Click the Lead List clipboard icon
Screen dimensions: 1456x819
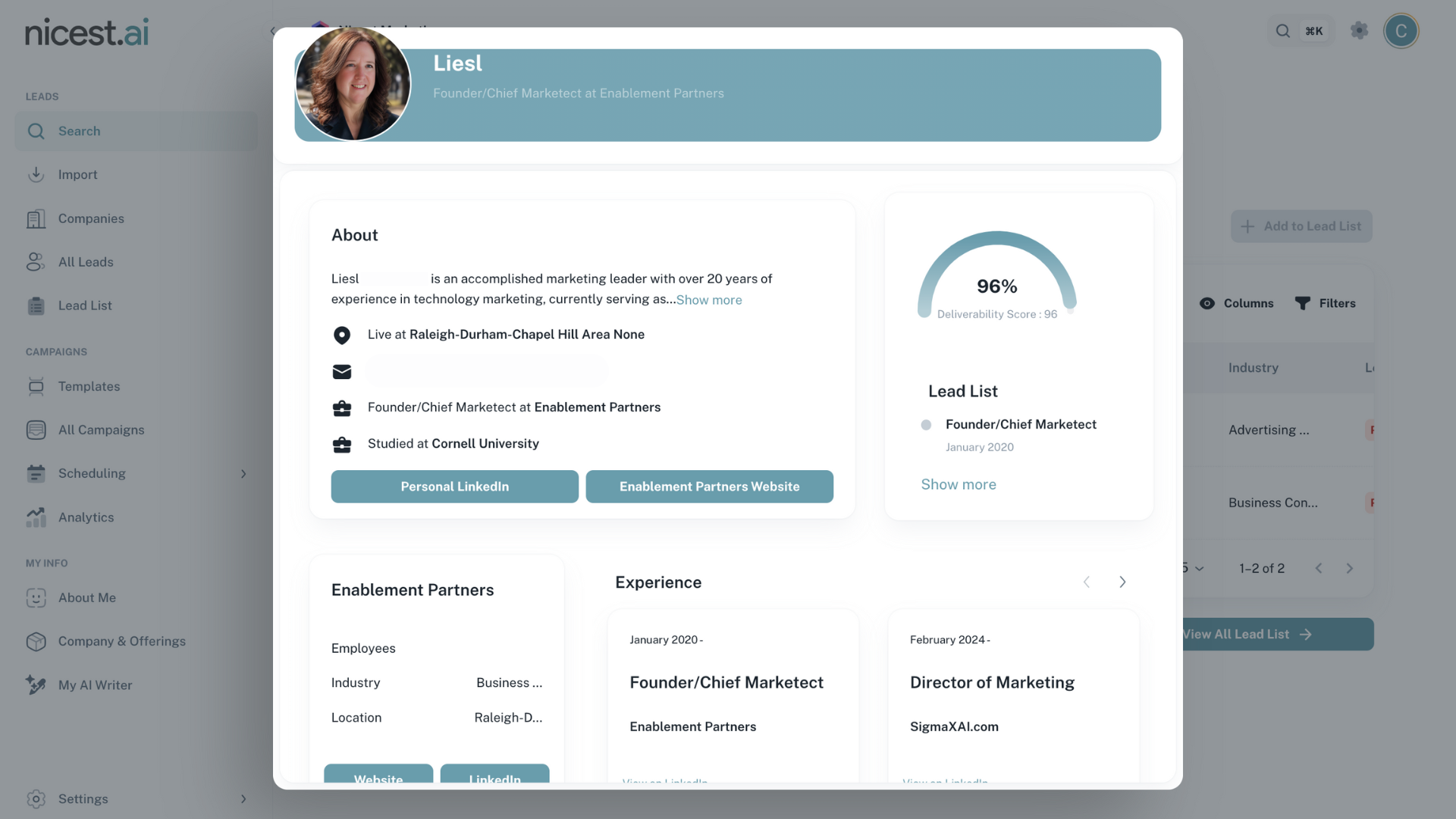pos(36,306)
